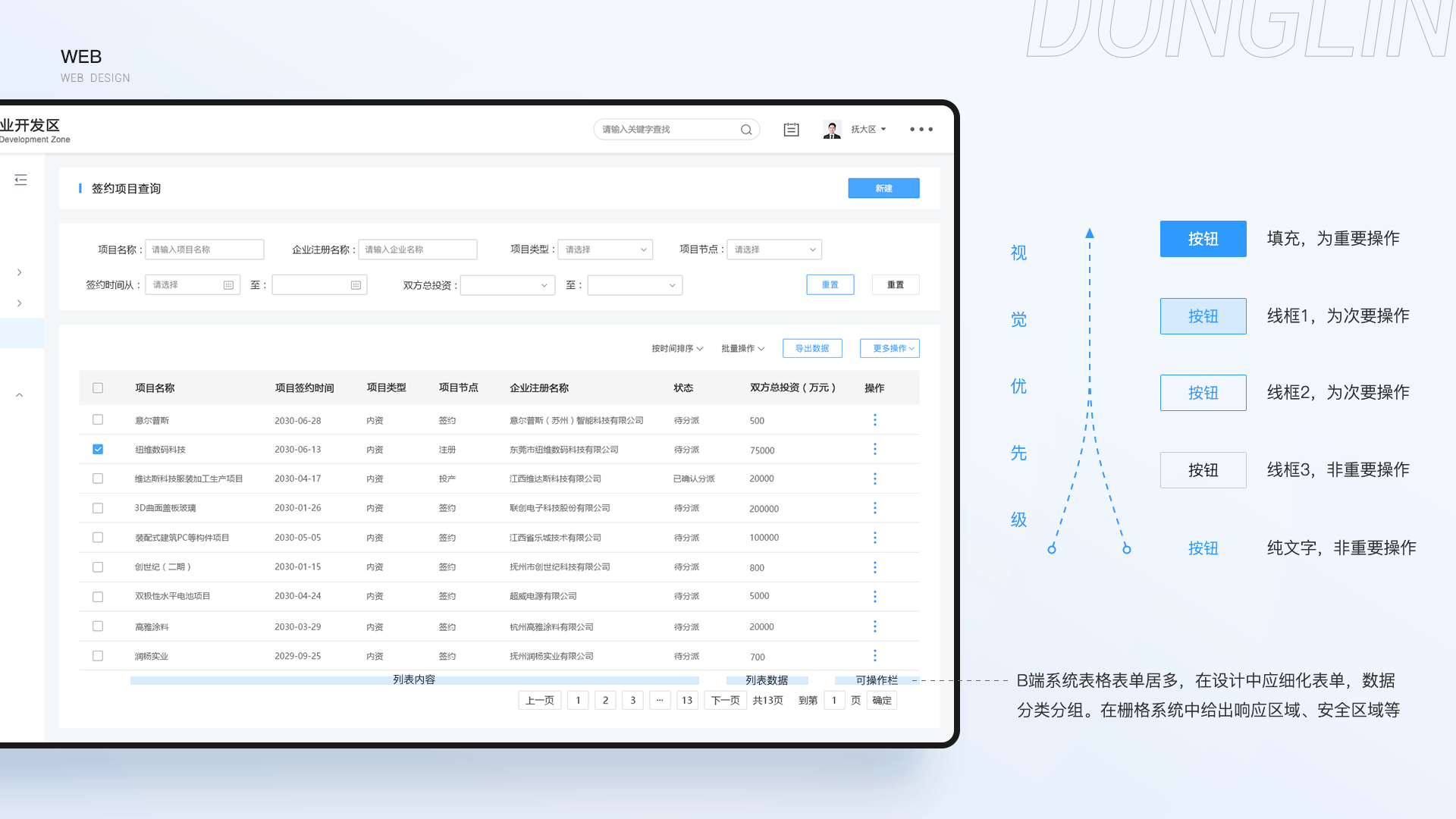
Task: Check the 高雅涂料 row checkbox
Action: point(98,626)
